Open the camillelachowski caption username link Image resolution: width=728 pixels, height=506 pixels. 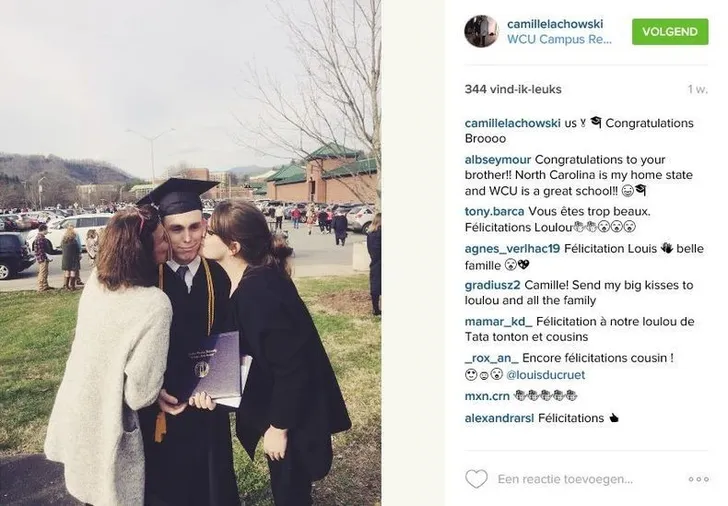513,123
